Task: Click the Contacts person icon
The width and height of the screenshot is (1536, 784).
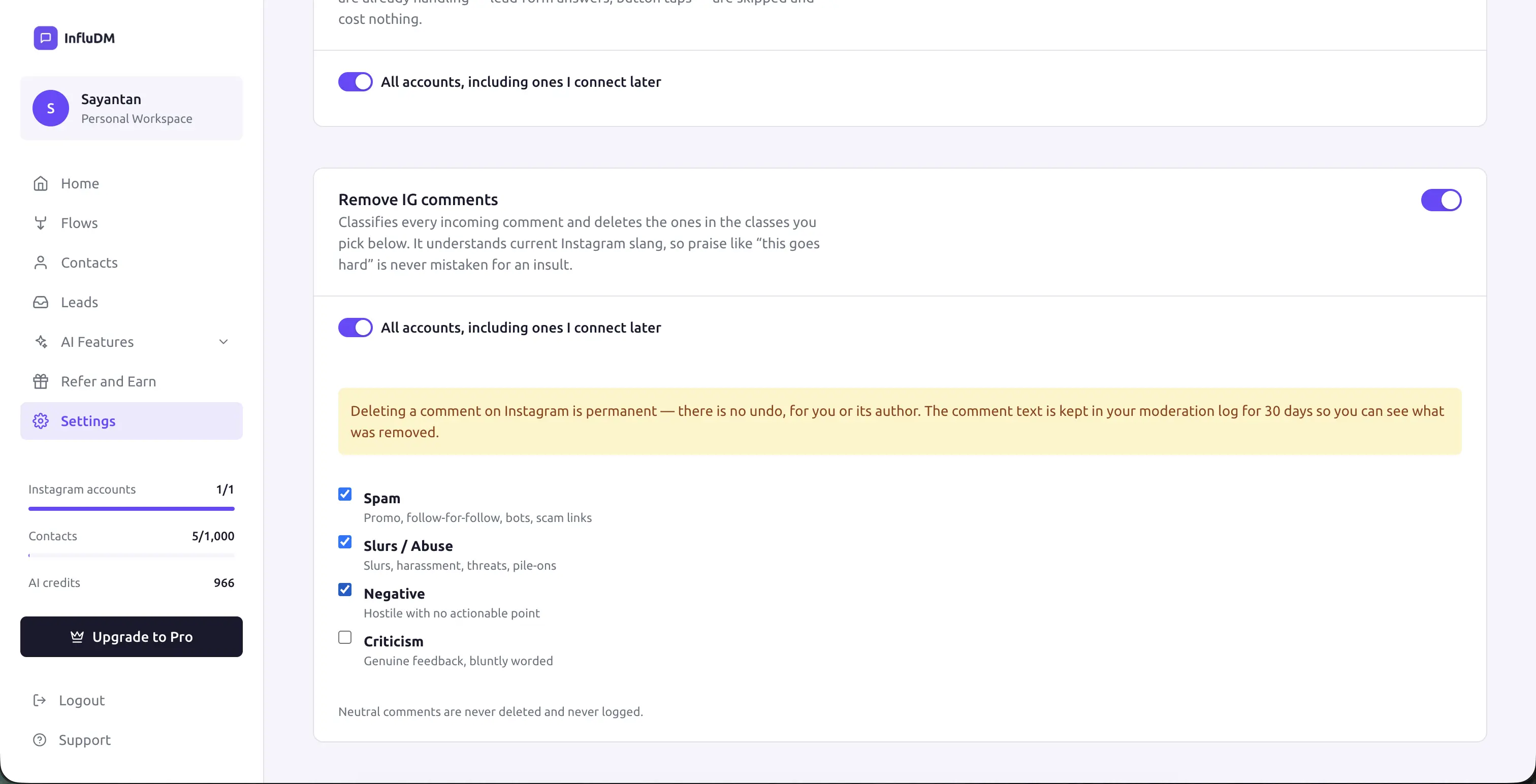Action: [x=41, y=263]
